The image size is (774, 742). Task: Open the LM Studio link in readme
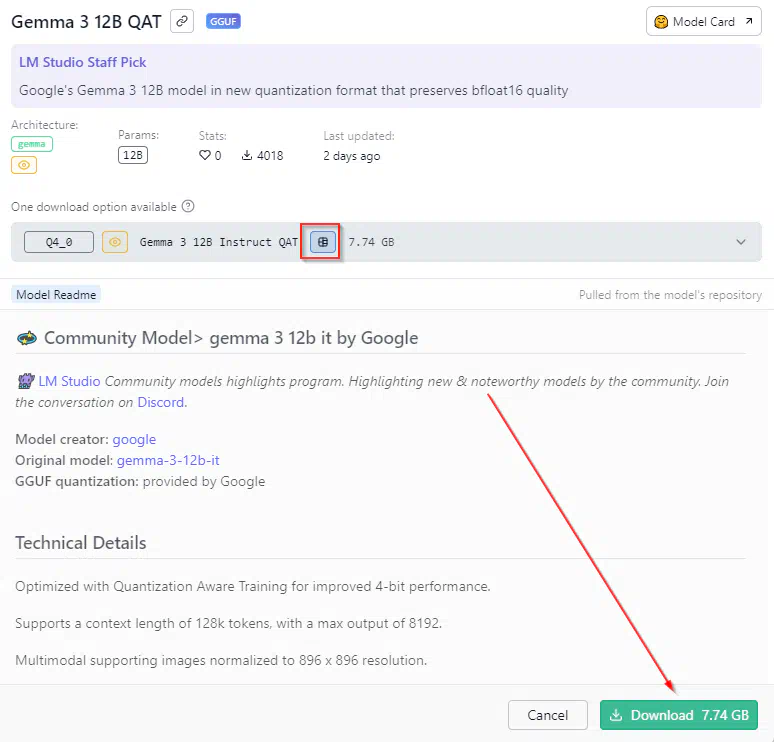pos(70,381)
